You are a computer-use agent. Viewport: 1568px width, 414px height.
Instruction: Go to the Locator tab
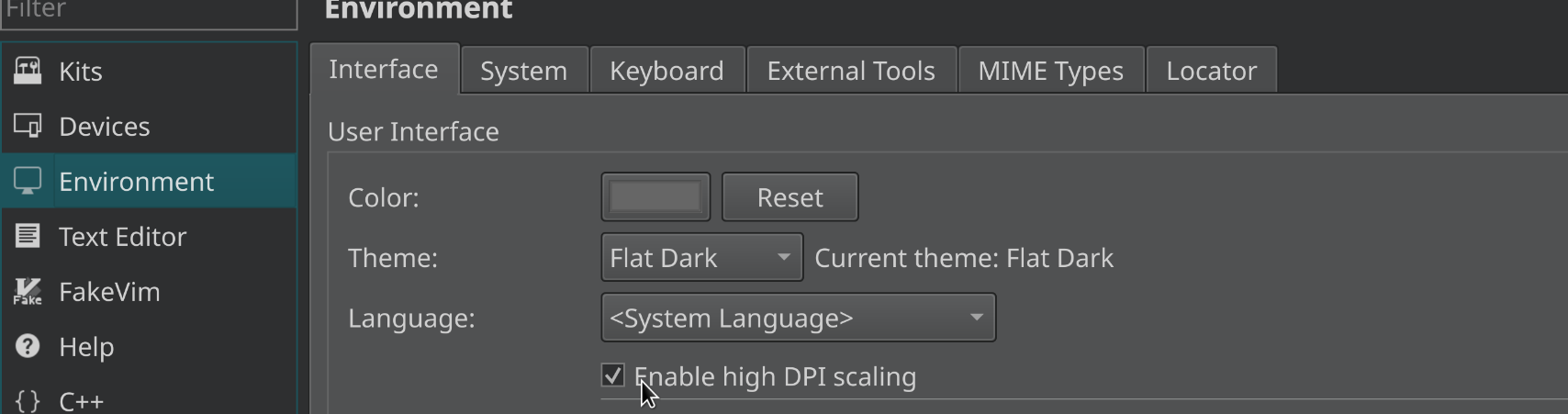click(x=1212, y=70)
